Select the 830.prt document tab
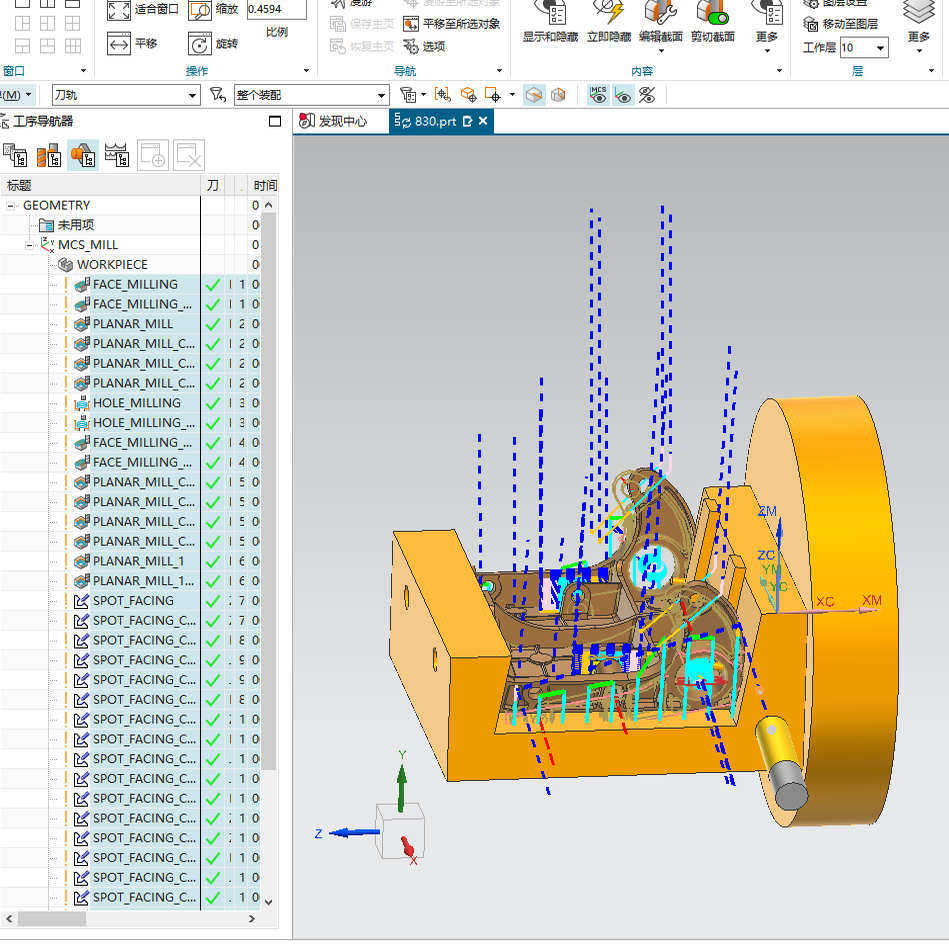Image resolution: width=949 pixels, height=949 pixels. (434, 121)
